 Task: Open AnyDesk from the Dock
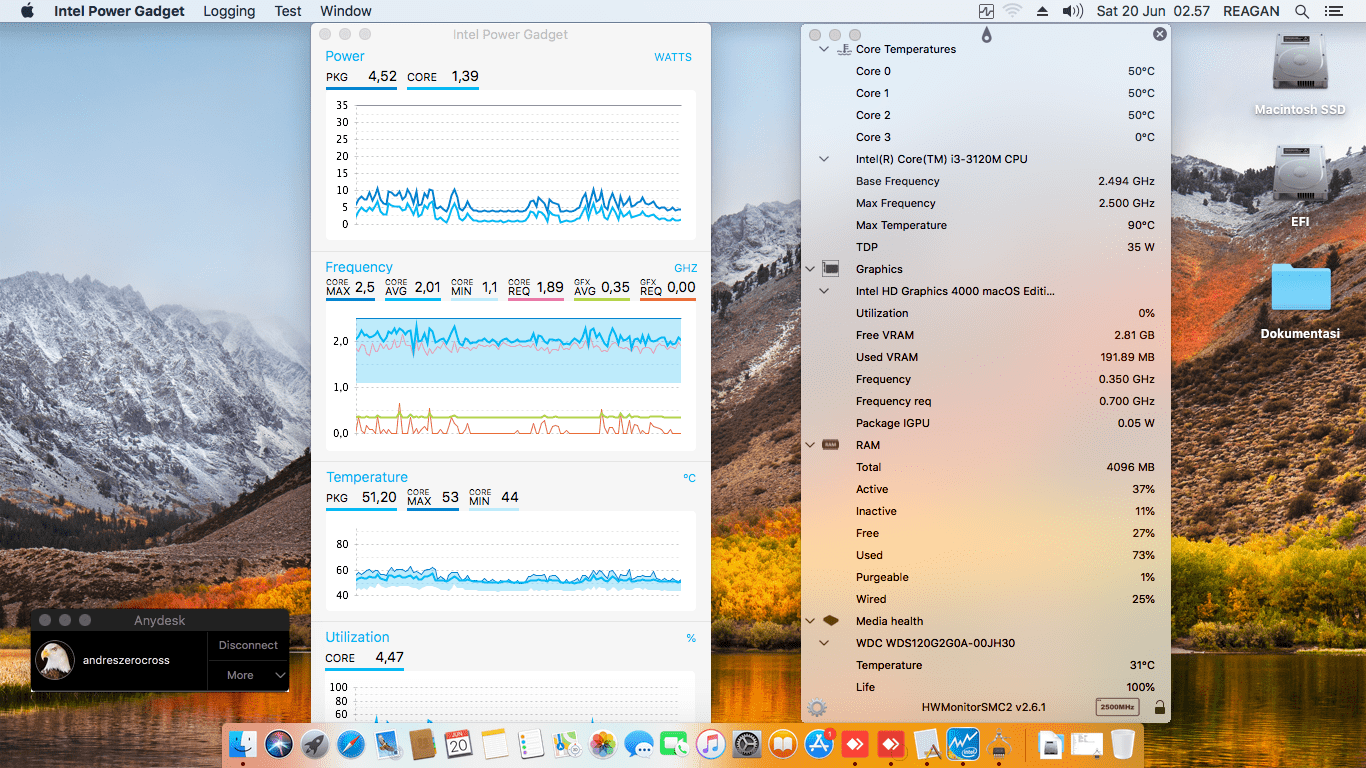[856, 745]
